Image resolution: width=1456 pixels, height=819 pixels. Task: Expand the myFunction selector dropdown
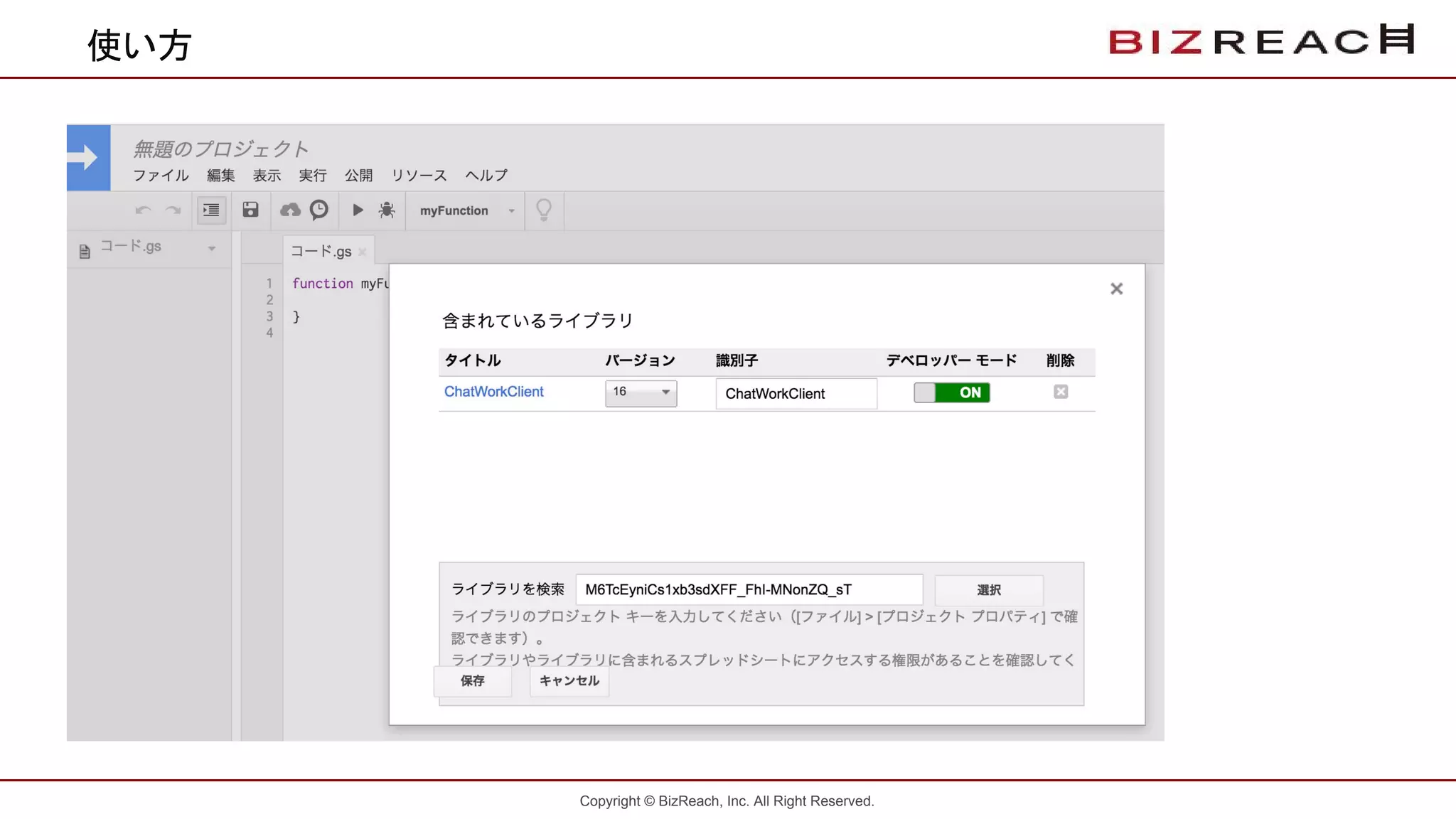point(511,211)
